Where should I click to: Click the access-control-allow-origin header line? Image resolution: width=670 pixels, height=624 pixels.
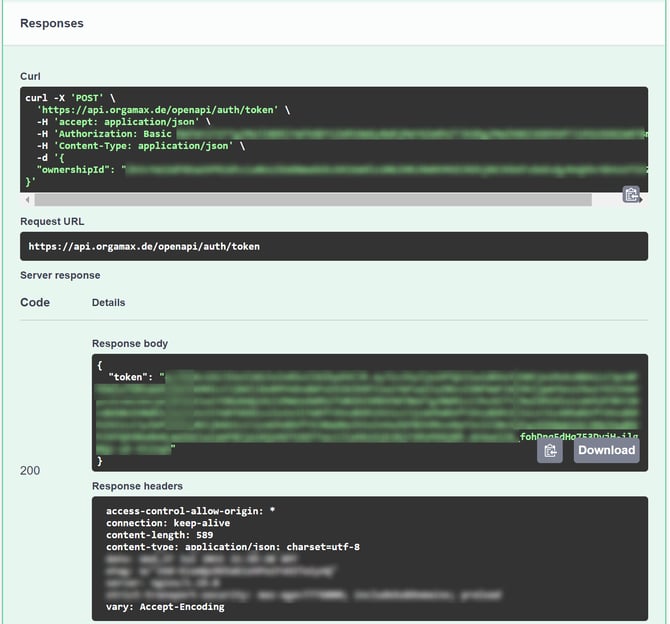[190, 511]
